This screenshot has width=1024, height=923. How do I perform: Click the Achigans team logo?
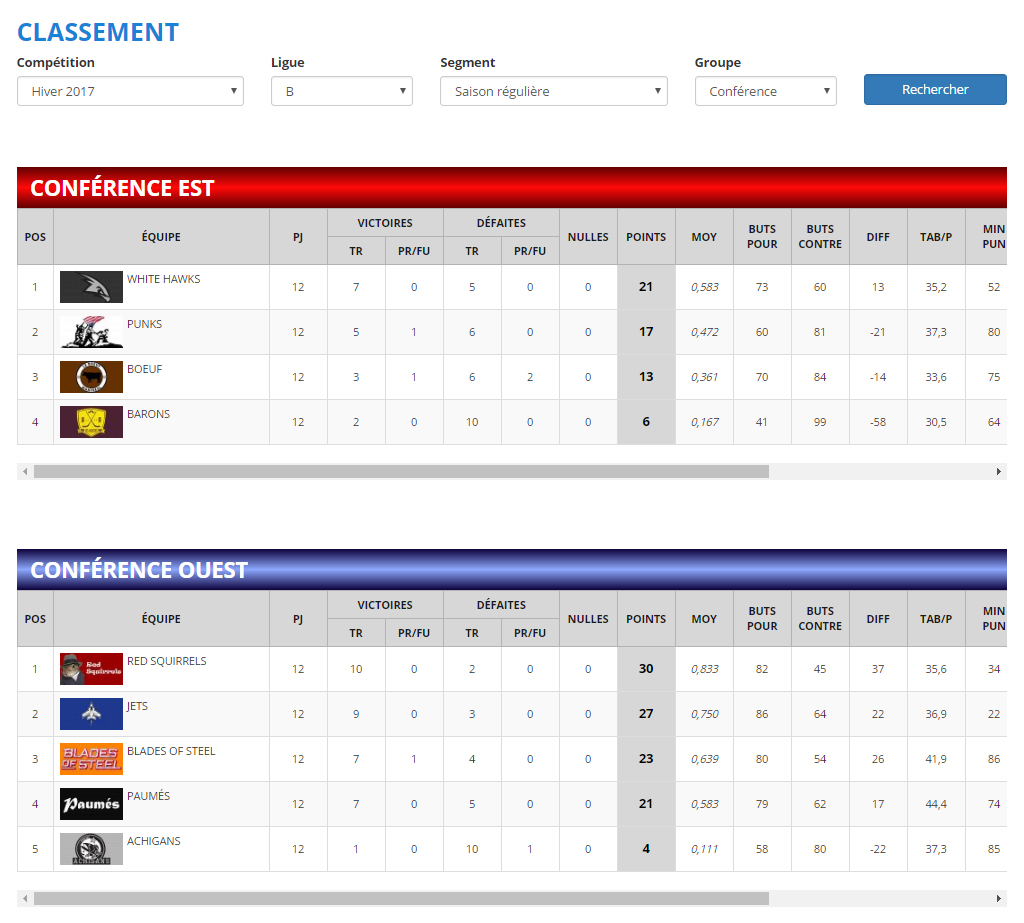[91, 849]
